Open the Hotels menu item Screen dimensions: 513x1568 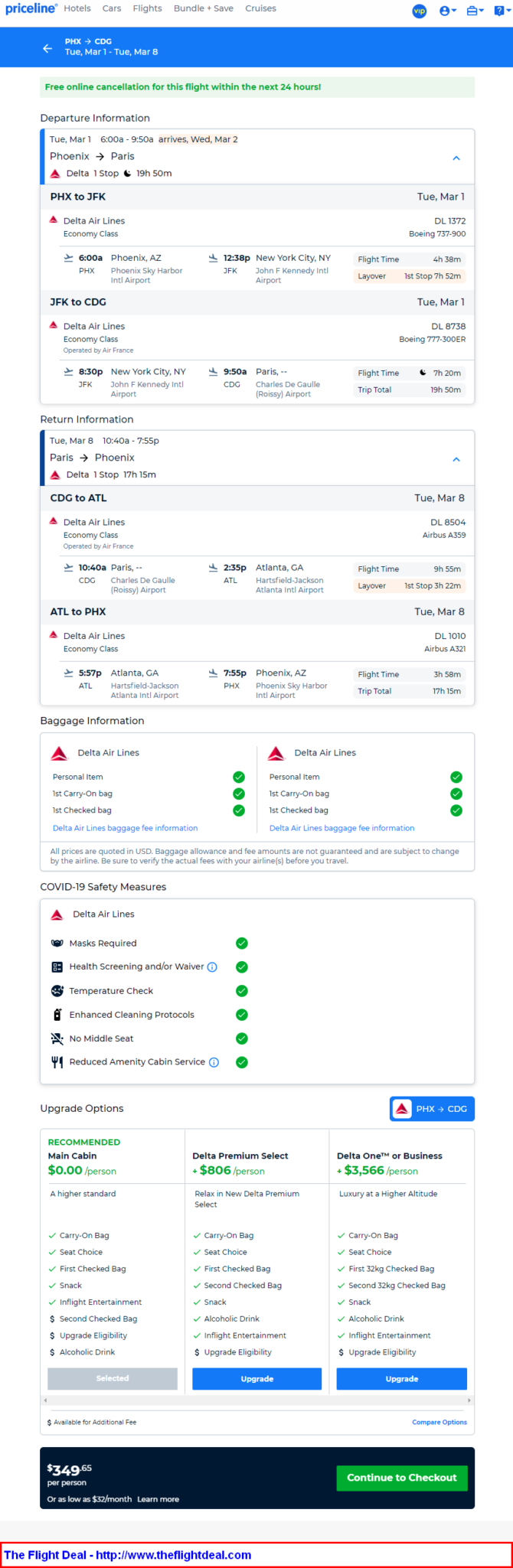pyautogui.click(x=77, y=8)
